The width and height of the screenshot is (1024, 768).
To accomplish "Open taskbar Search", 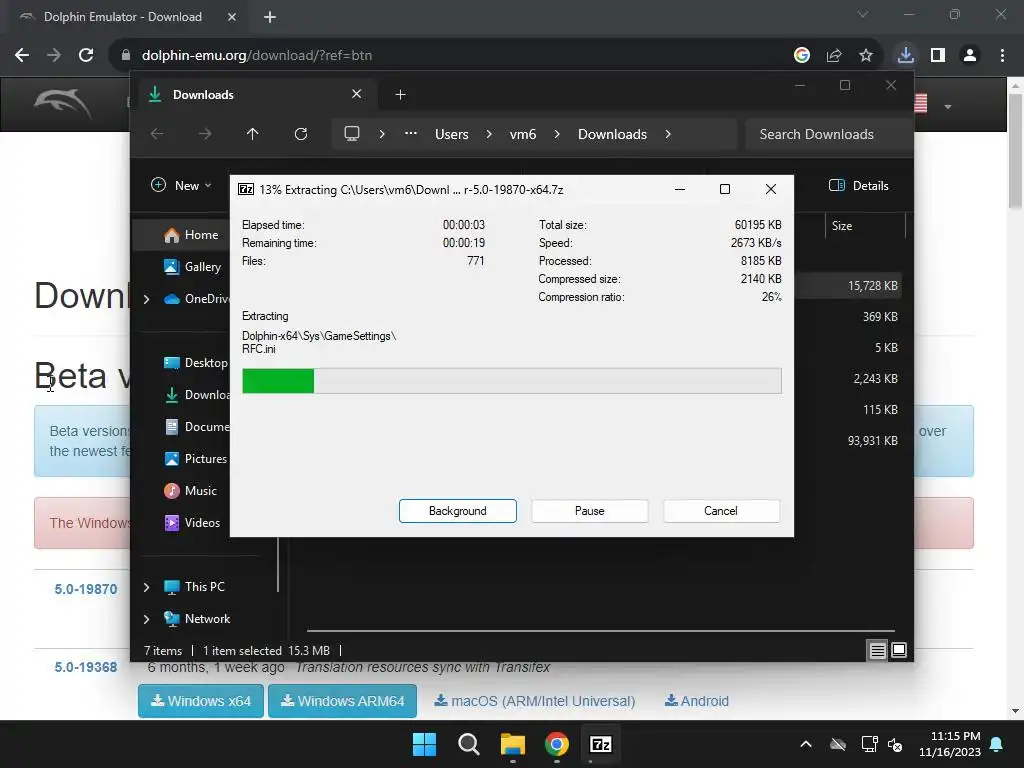I will pos(468,744).
